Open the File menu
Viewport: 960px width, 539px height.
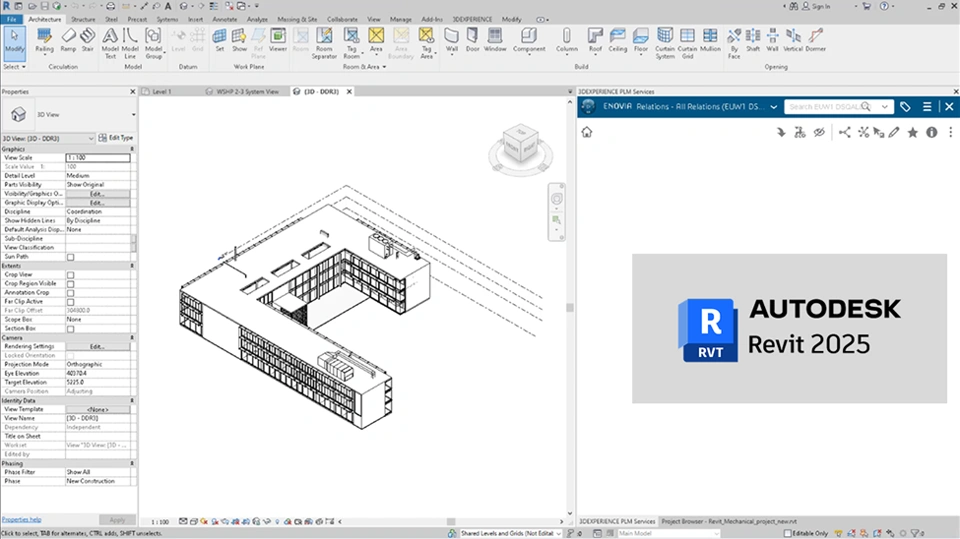[x=12, y=20]
